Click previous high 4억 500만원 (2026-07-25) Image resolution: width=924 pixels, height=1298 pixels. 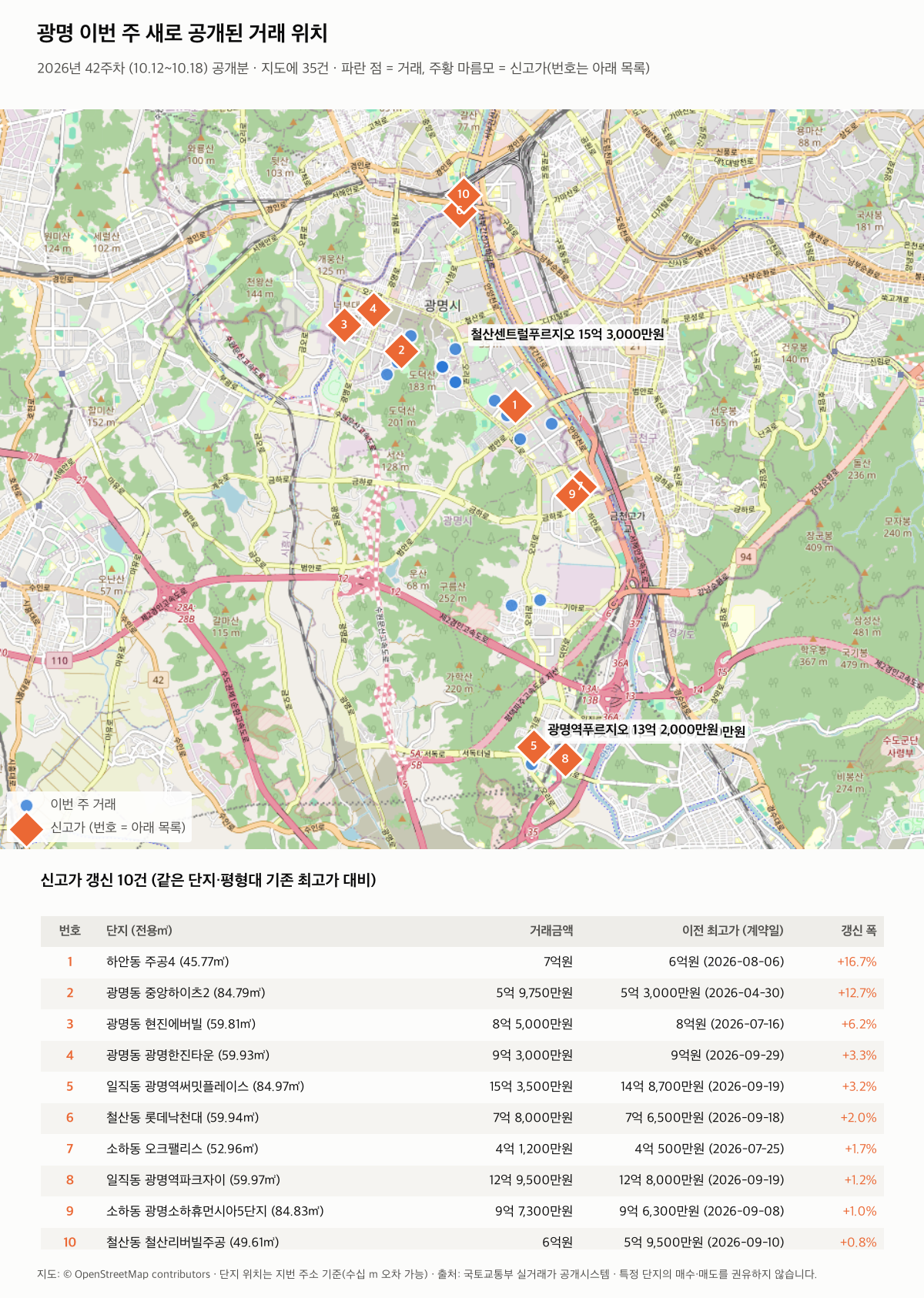(x=709, y=1149)
